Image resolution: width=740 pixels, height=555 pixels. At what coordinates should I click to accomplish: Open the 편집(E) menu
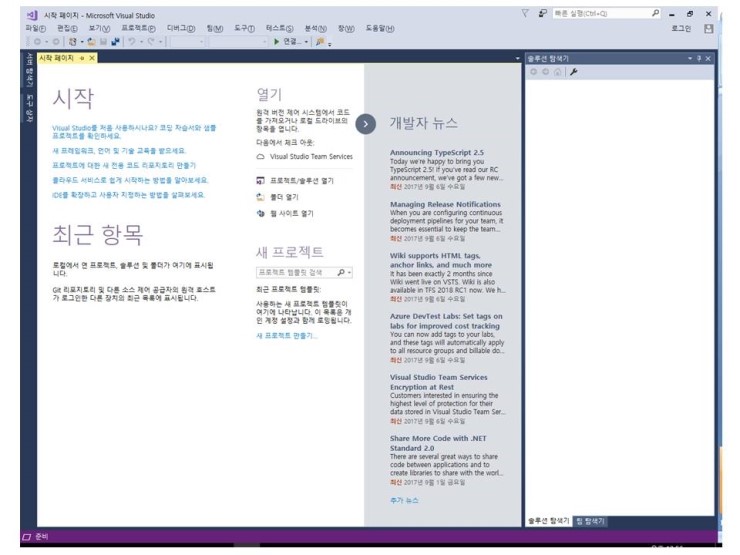[67, 29]
